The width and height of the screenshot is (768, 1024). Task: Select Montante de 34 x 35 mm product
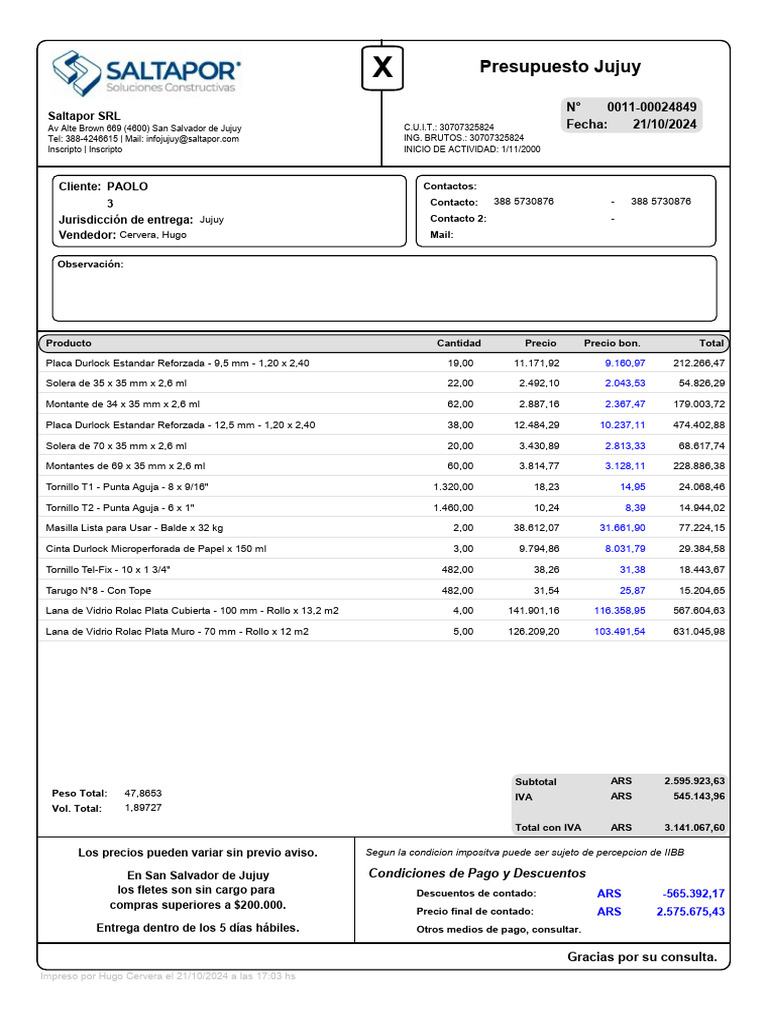(x=123, y=404)
